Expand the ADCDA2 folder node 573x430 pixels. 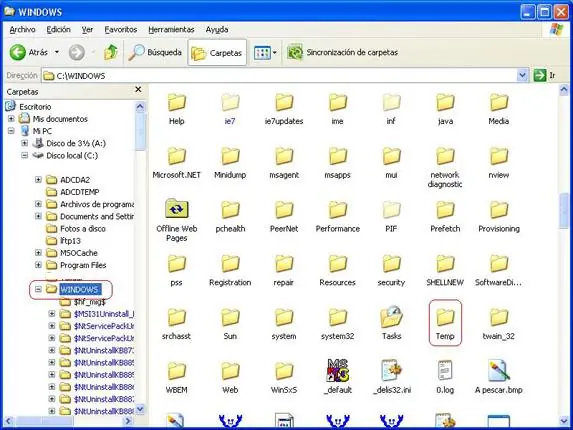click(38, 179)
